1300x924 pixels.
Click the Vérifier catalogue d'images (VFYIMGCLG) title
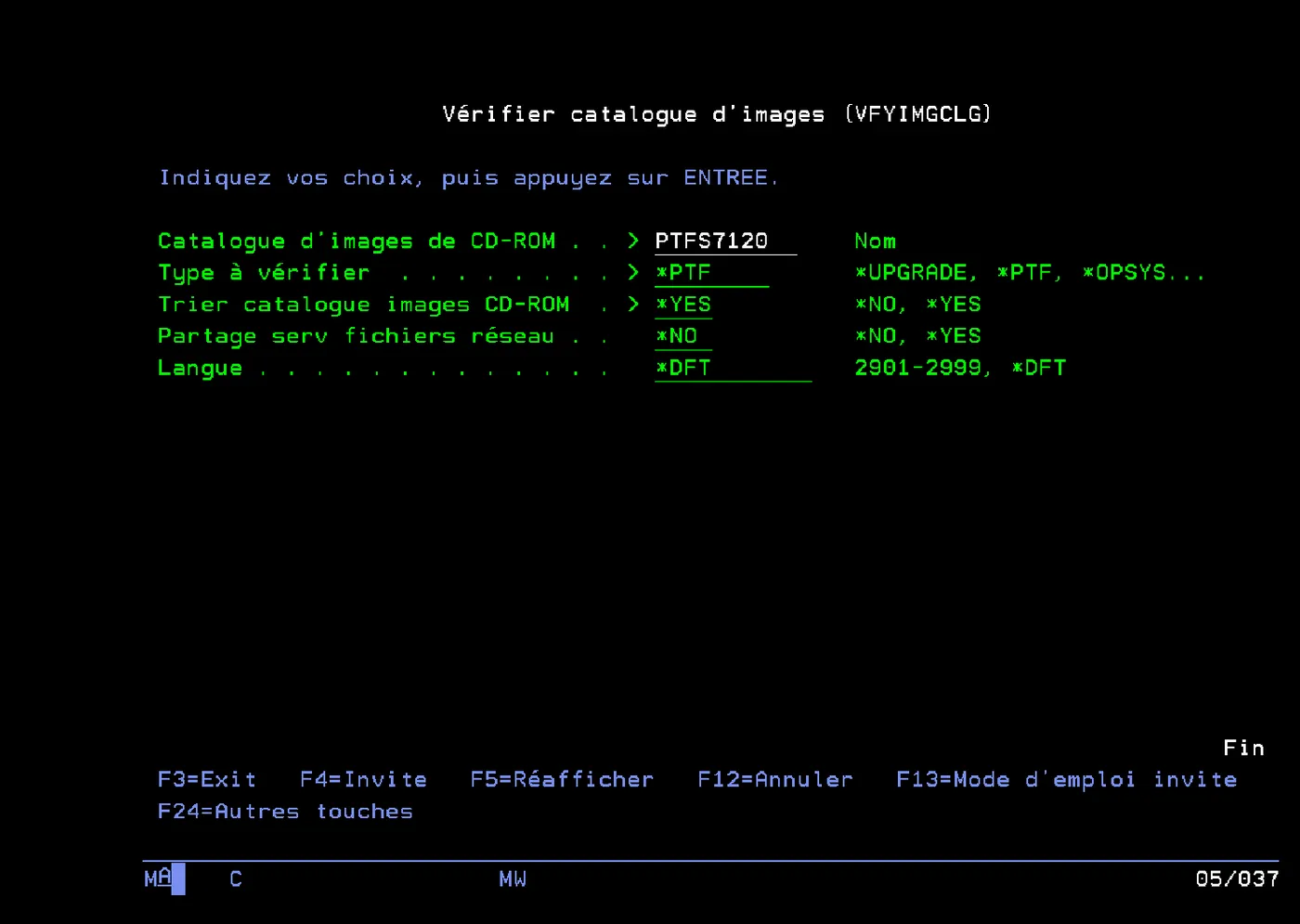(717, 114)
